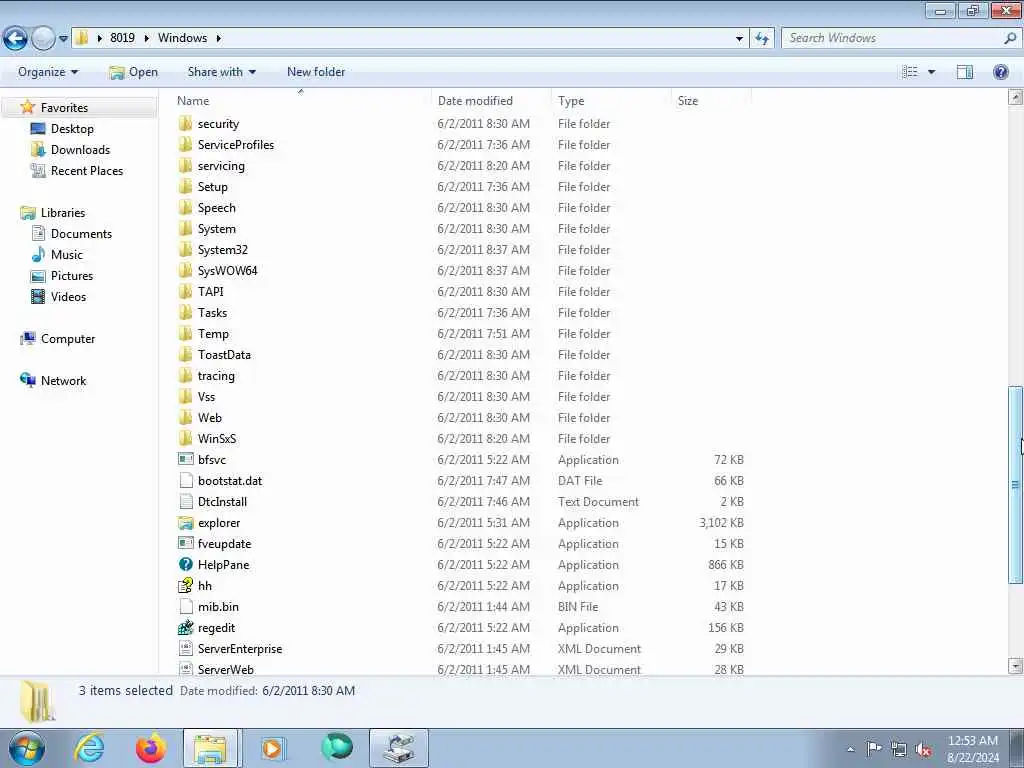Select Favorites in navigation pane
Viewport: 1024px width, 768px height.
click(x=64, y=108)
